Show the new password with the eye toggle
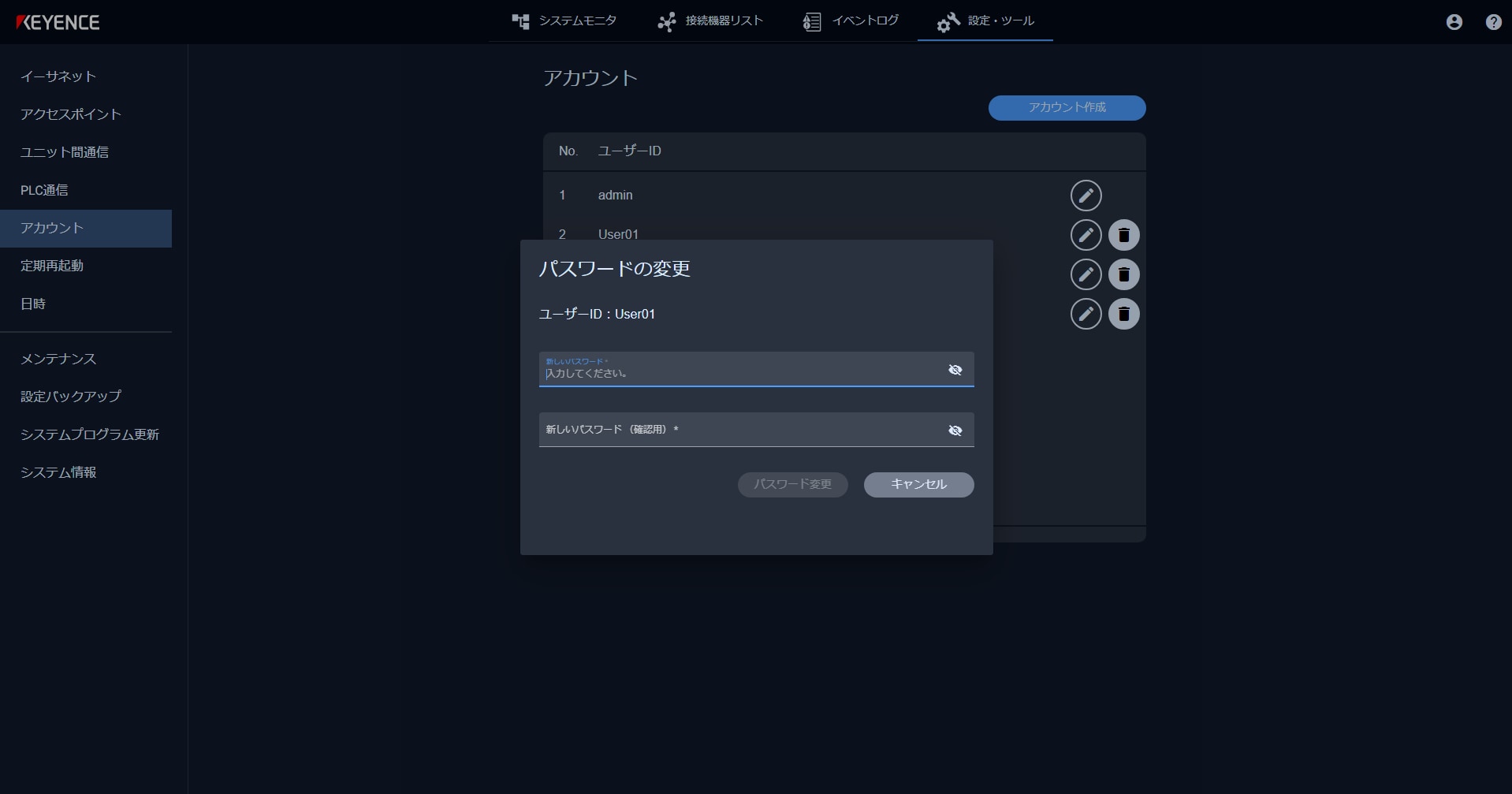Image resolution: width=1512 pixels, height=794 pixels. pos(955,369)
